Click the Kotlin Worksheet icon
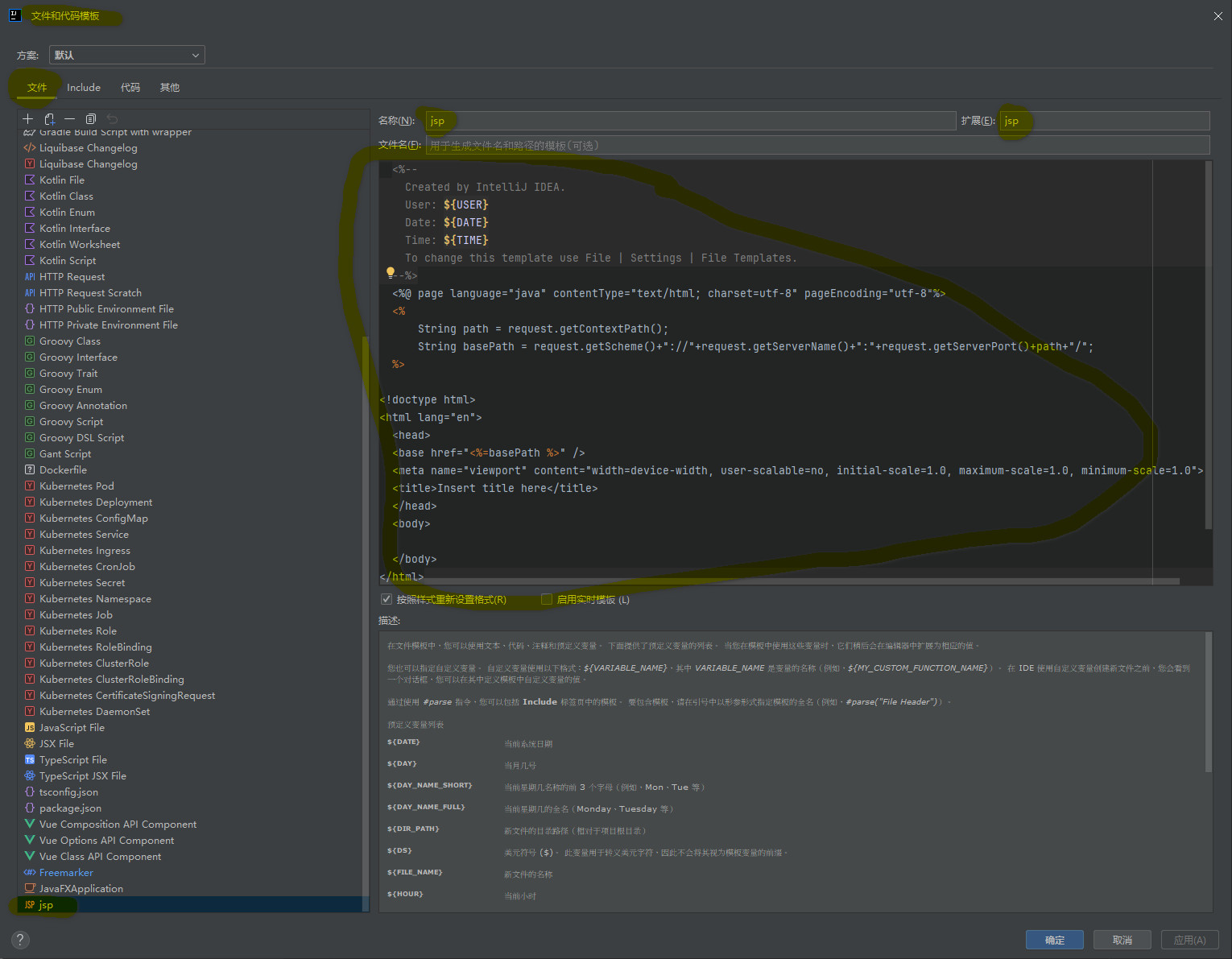This screenshot has height=959, width=1232. click(30, 245)
